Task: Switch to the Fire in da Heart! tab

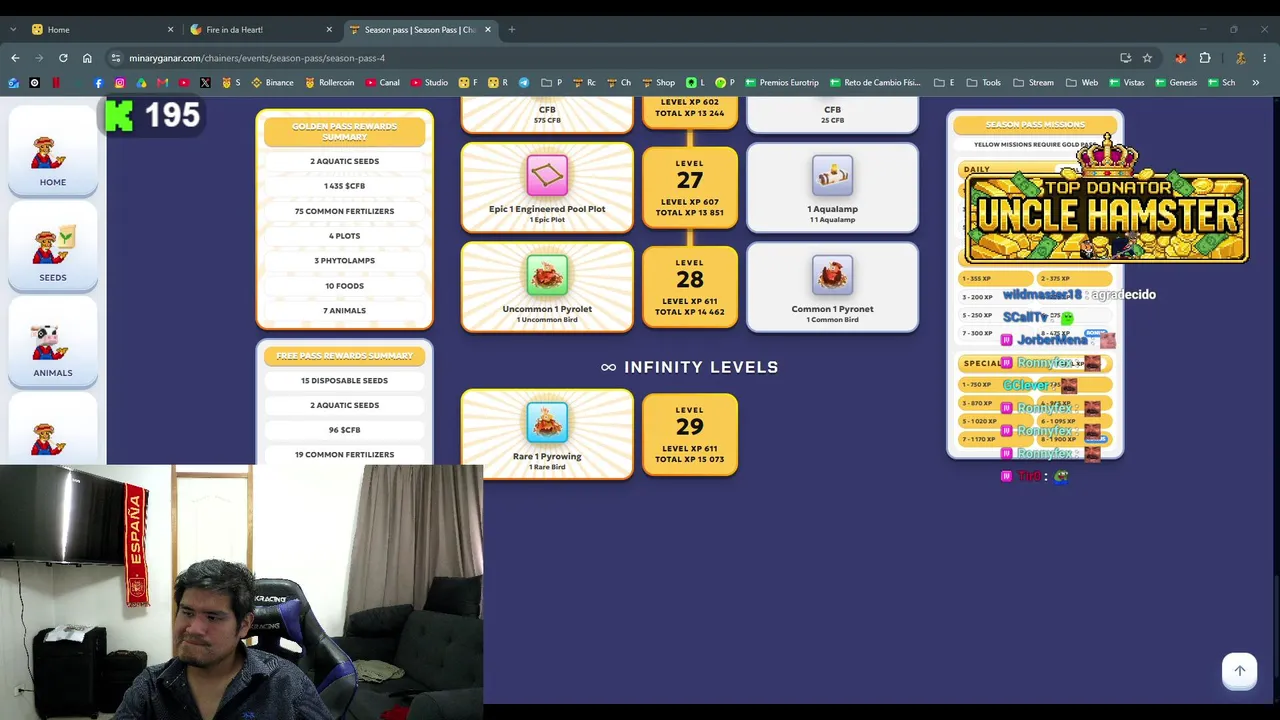Action: tap(260, 29)
